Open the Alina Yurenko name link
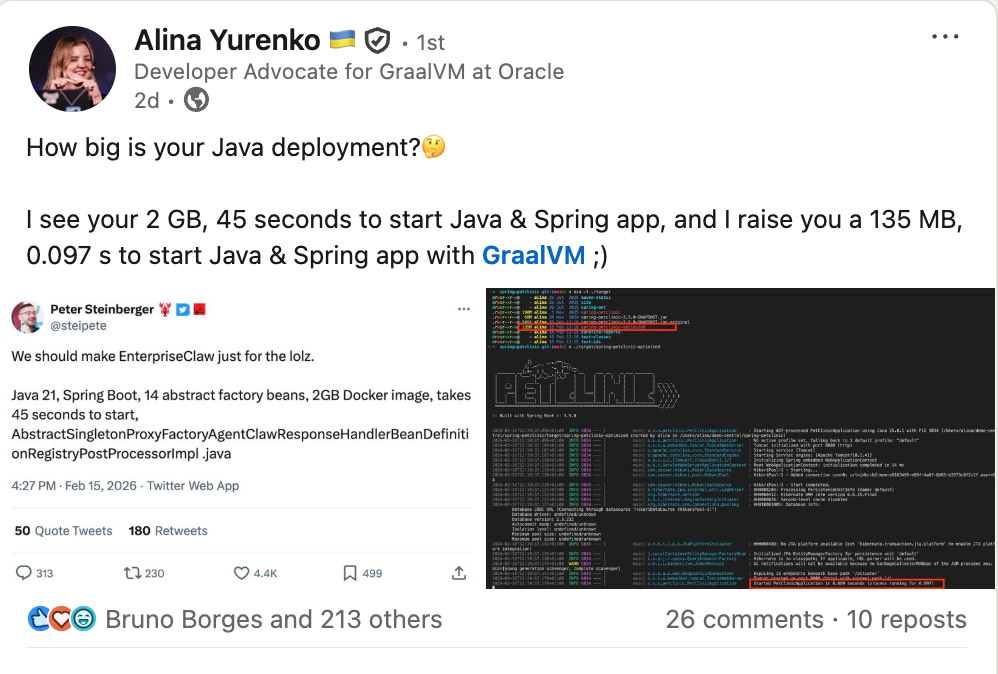Image resolution: width=998 pixels, height=674 pixels. [x=227, y=41]
